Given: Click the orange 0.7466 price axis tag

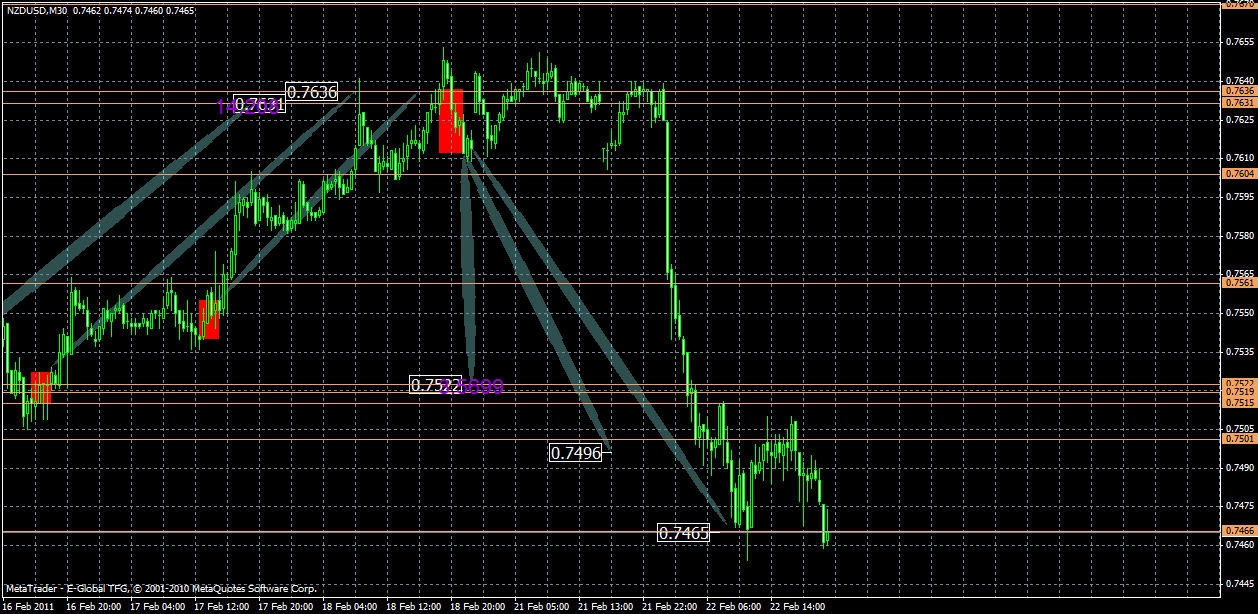Looking at the screenshot, I should click(x=1240, y=533).
